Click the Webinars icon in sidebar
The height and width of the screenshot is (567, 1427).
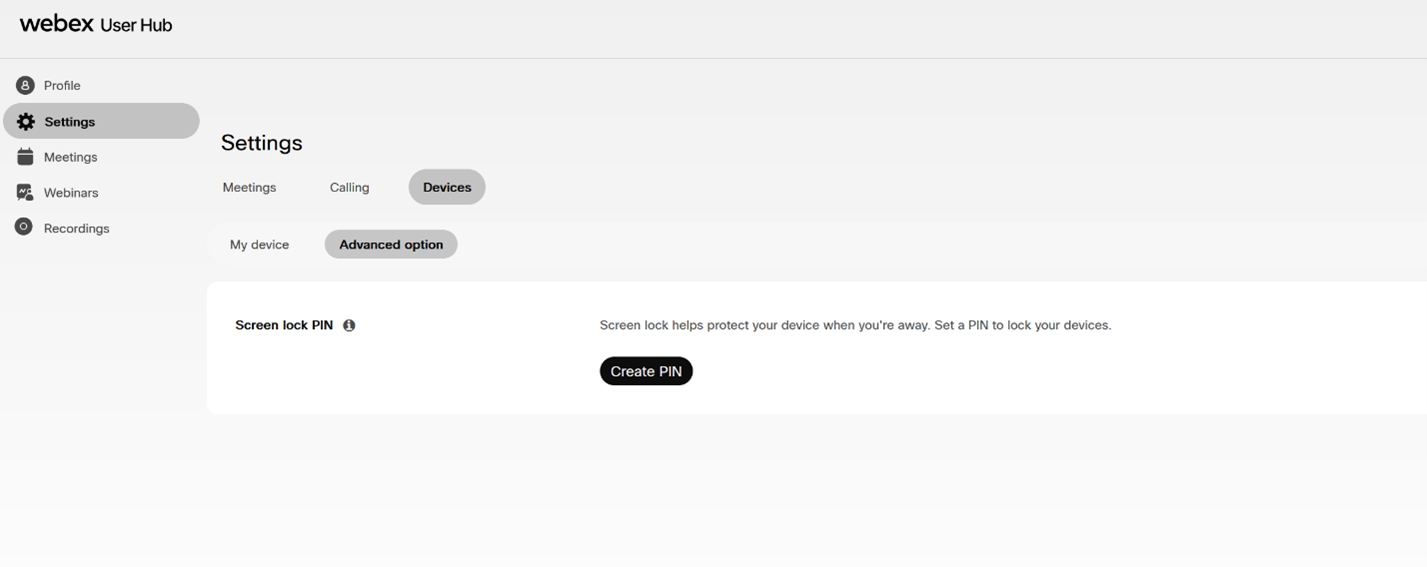[x=25, y=192]
